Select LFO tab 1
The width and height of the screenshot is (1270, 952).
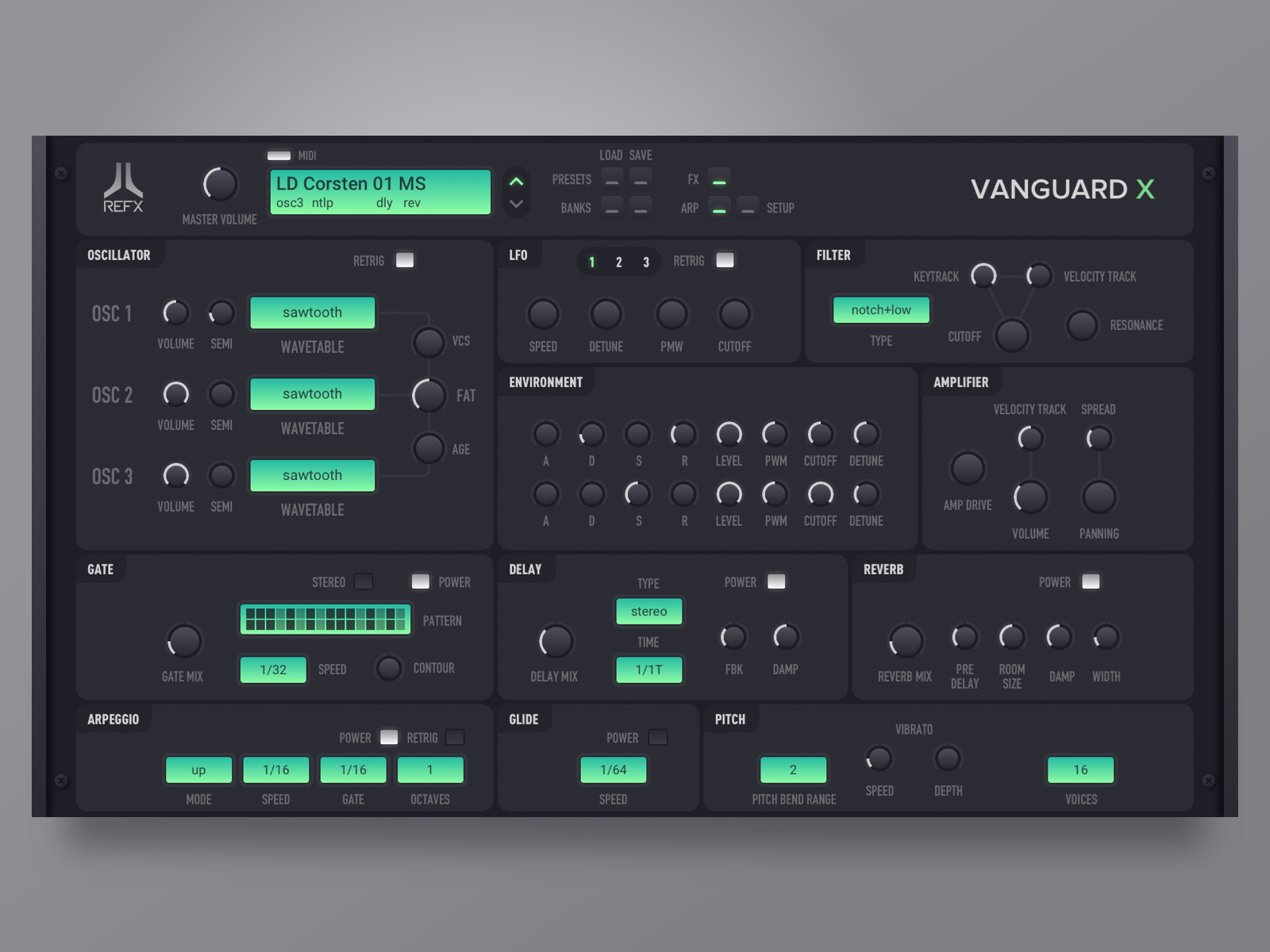click(x=591, y=262)
